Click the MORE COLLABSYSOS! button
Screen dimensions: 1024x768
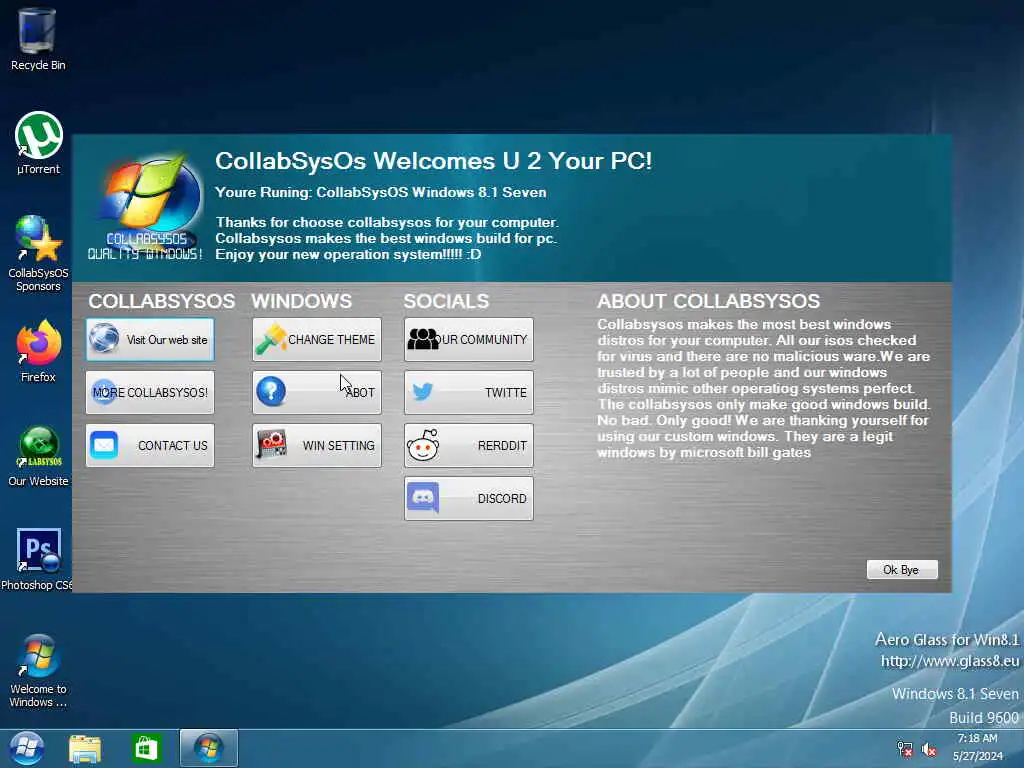coord(150,392)
